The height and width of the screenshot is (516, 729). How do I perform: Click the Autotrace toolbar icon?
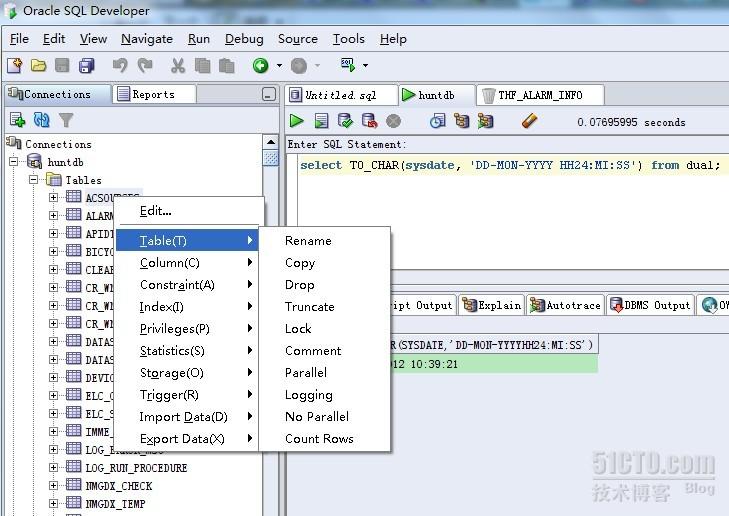(x=485, y=121)
